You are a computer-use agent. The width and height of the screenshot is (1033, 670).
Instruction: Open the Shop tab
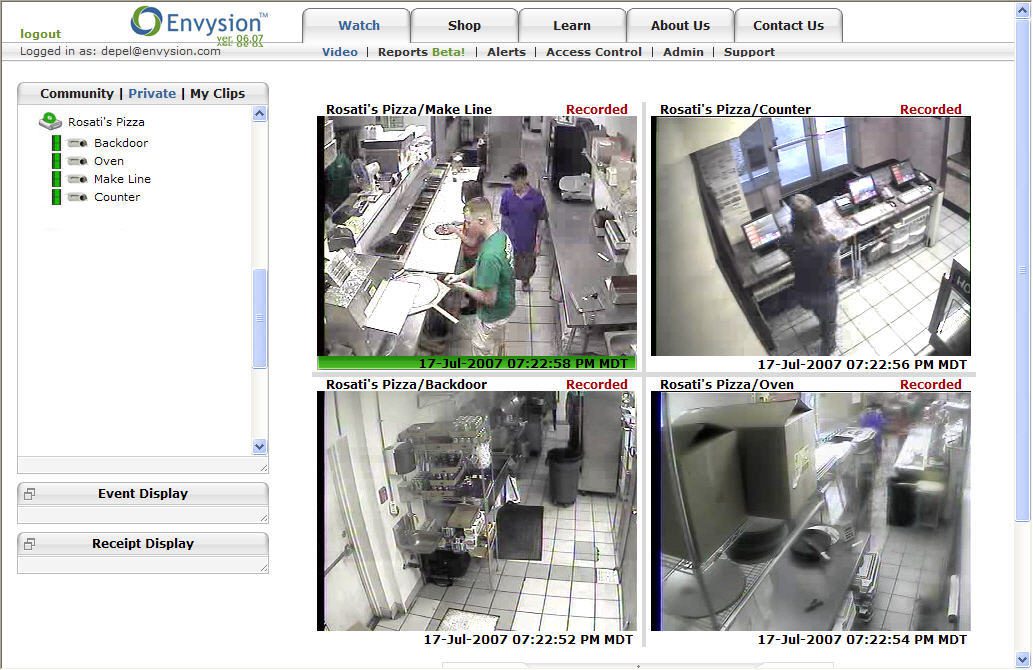point(464,26)
